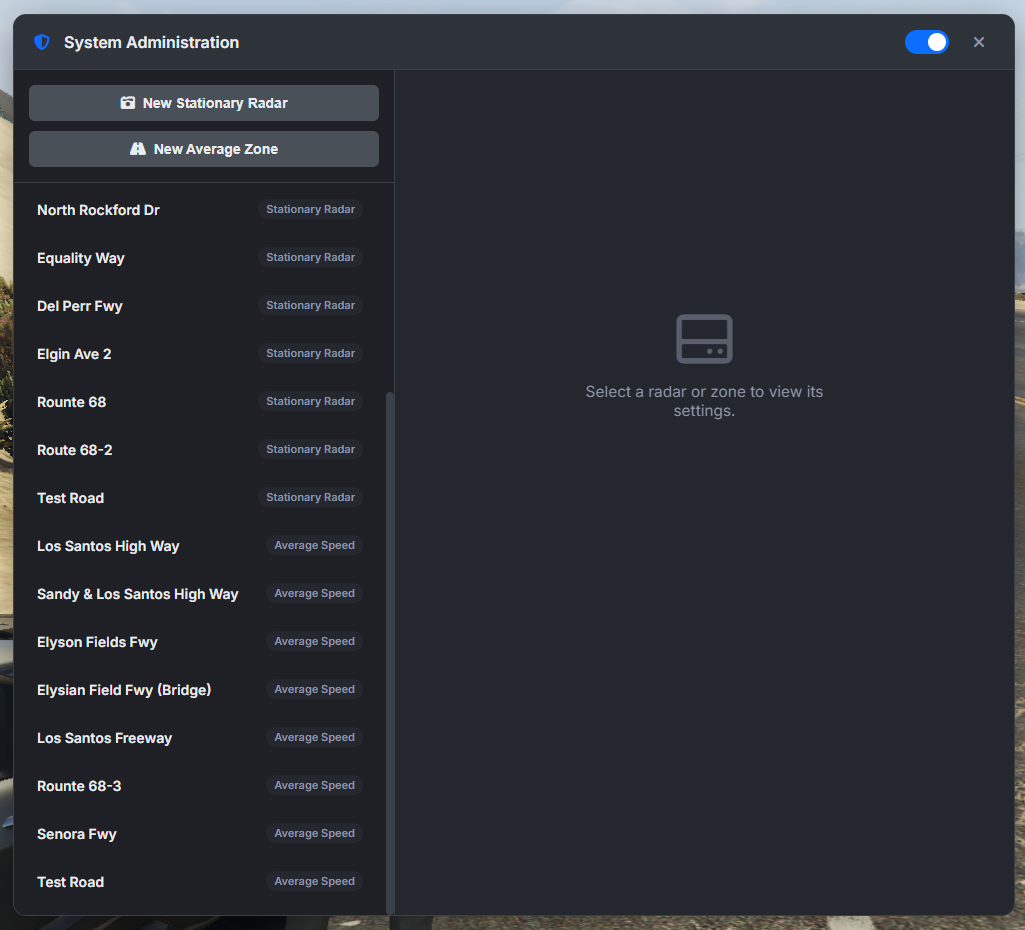
Task: Click Average Speed badge on Los Santos Freeway
Action: (314, 737)
